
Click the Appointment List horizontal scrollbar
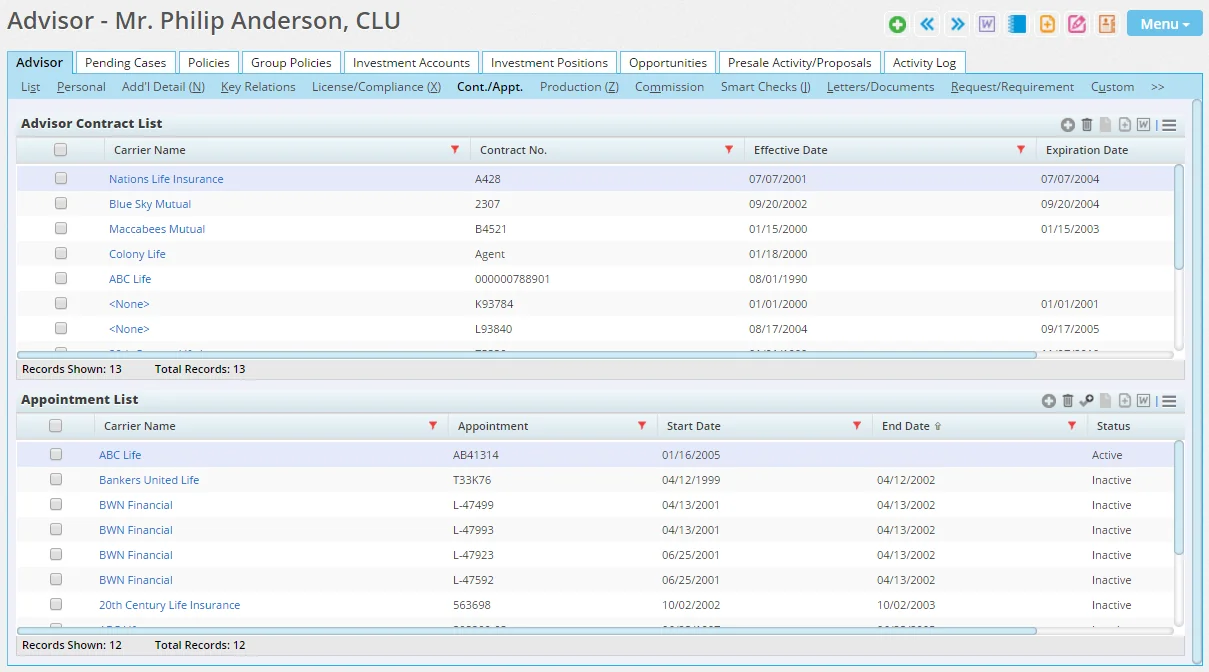click(527, 631)
